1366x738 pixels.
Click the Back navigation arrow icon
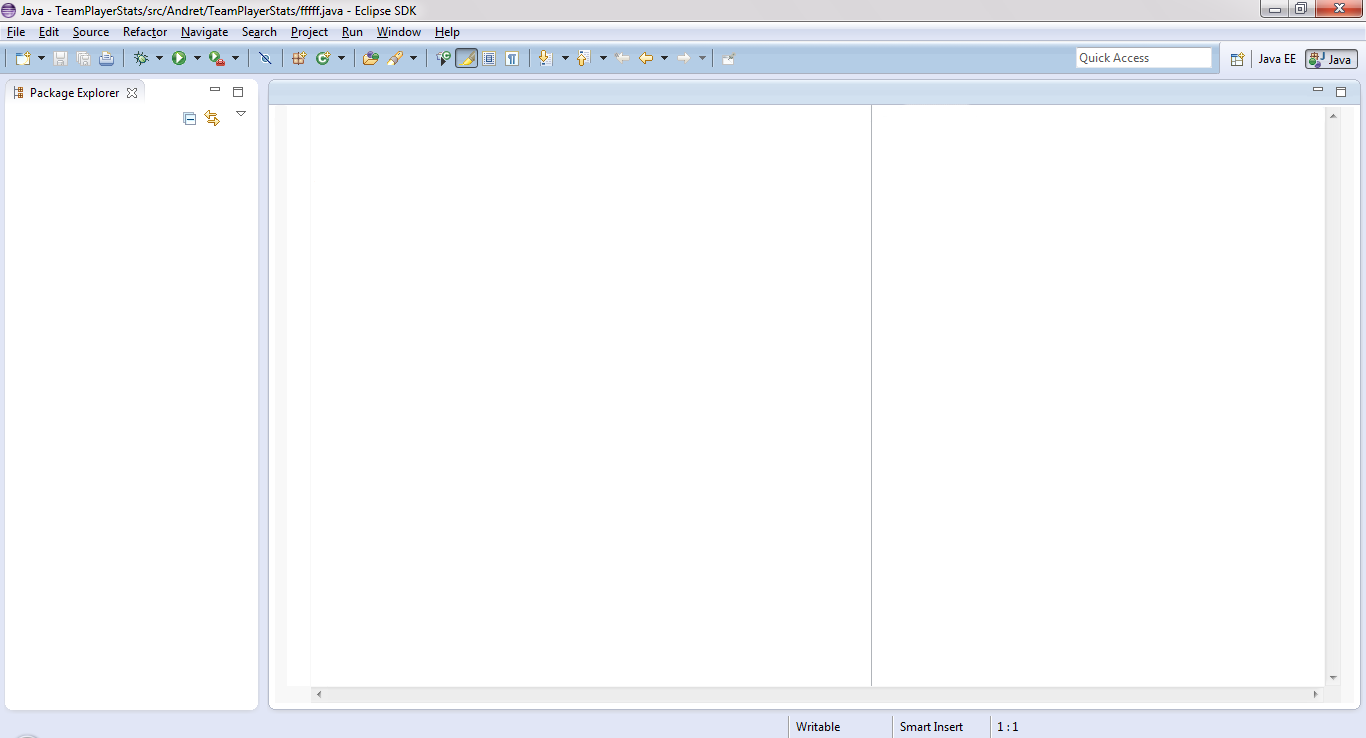click(x=646, y=58)
